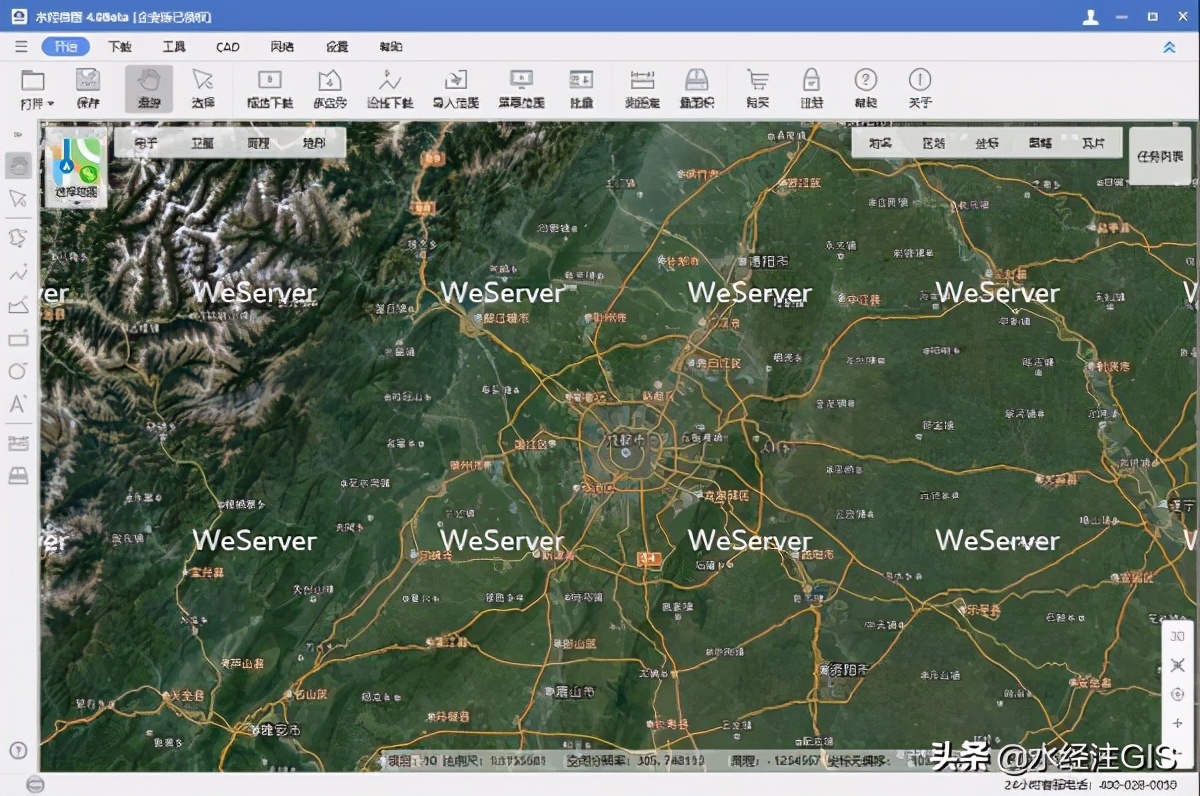Switch the map to Satellite layer
The height and width of the screenshot is (796, 1200).
coord(202,143)
